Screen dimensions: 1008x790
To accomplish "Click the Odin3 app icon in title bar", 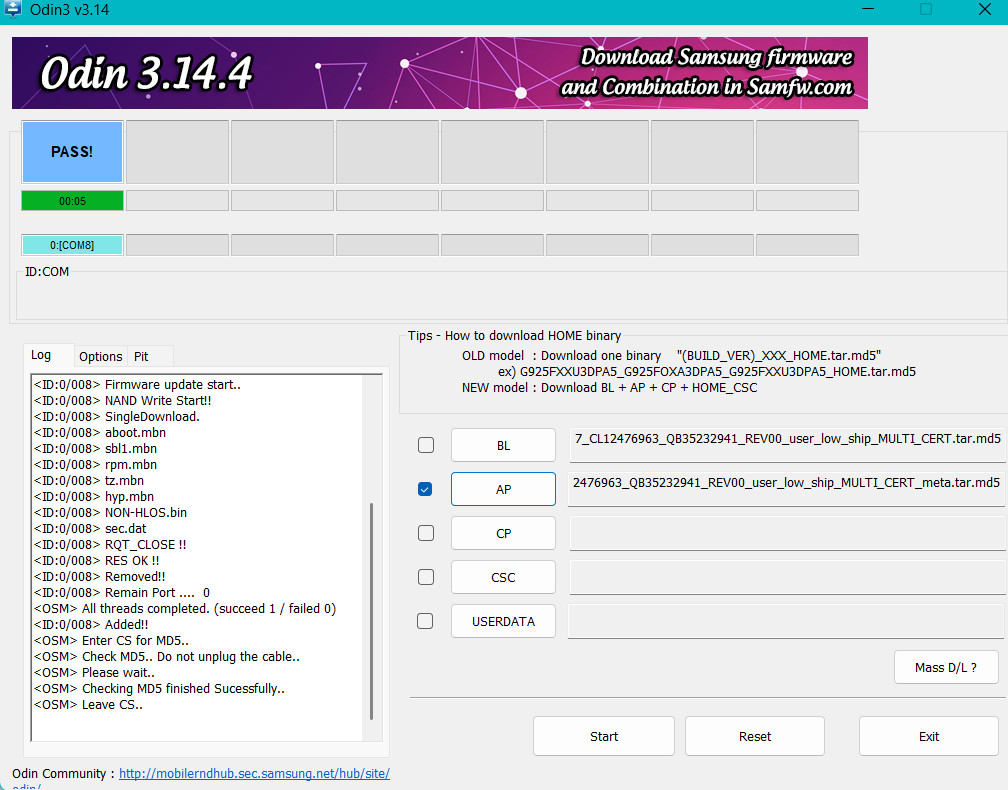I will pos(13,9).
